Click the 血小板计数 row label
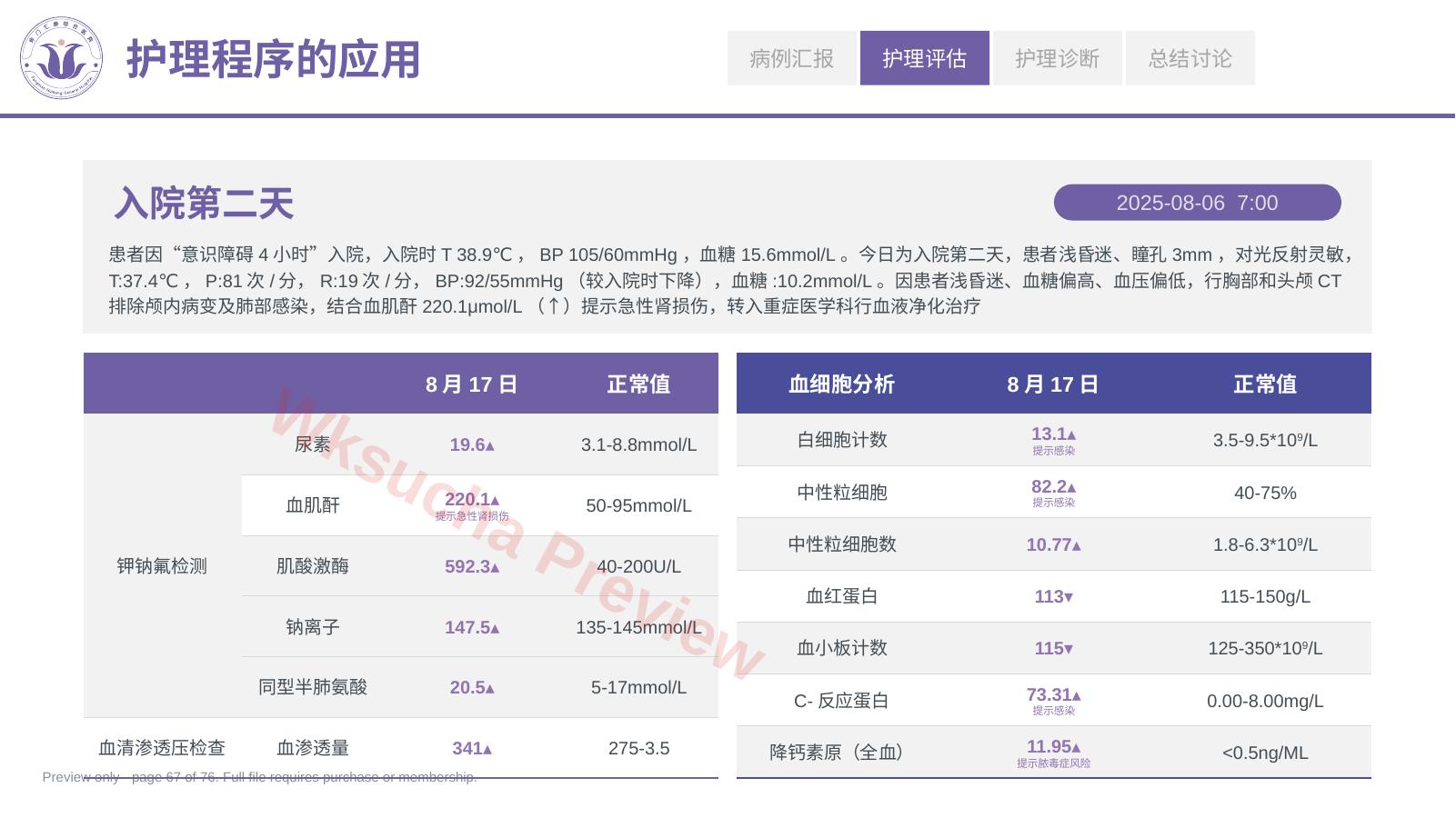The image size is (1456, 818). 841,648
